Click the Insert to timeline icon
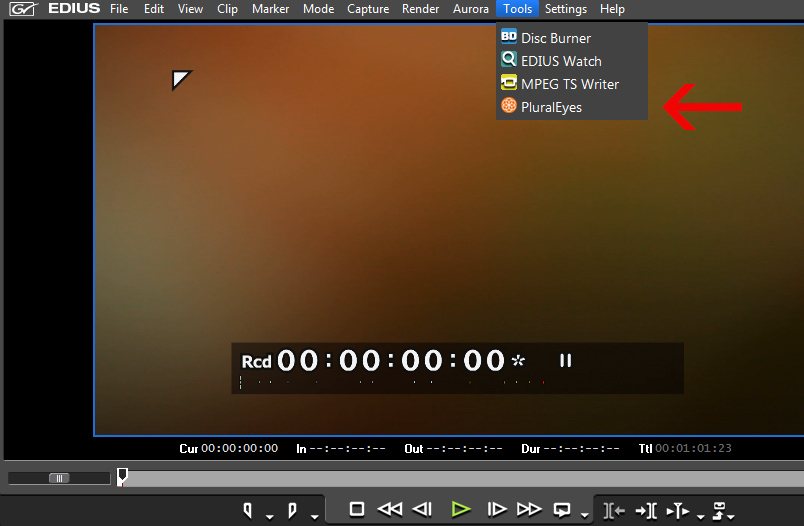 pyautogui.click(x=615, y=510)
